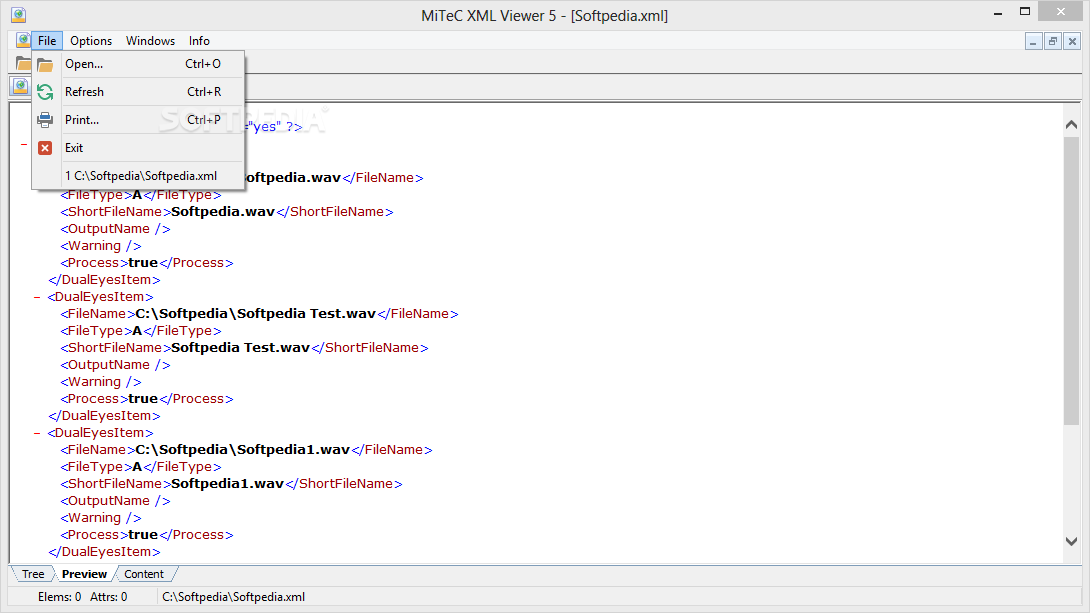Screen dimensions: 1090x613
Task: Click the red X Exit icon
Action: [45, 148]
